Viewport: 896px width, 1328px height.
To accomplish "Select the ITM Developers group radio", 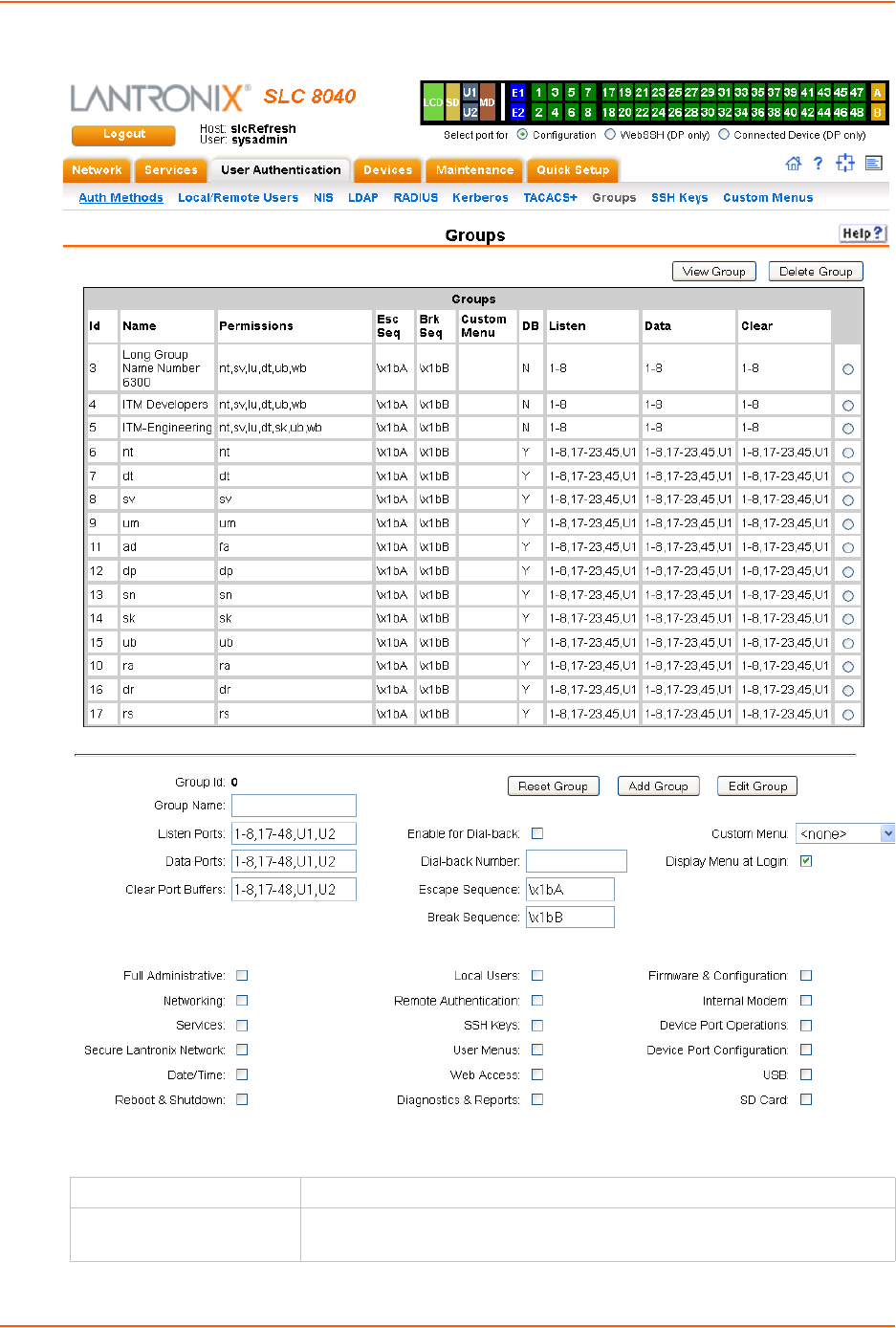I will click(848, 406).
